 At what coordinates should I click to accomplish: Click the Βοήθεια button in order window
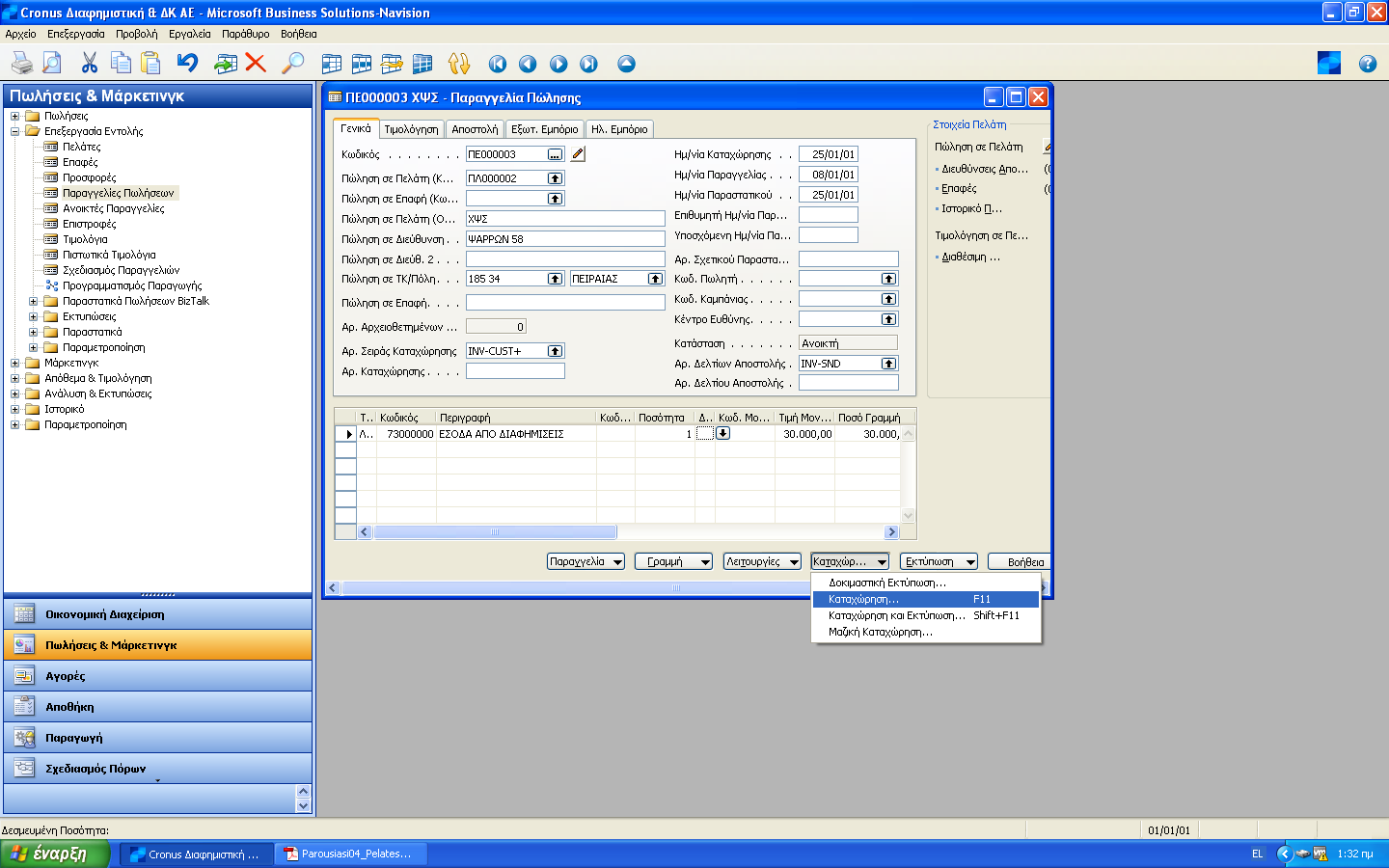pos(1019,561)
